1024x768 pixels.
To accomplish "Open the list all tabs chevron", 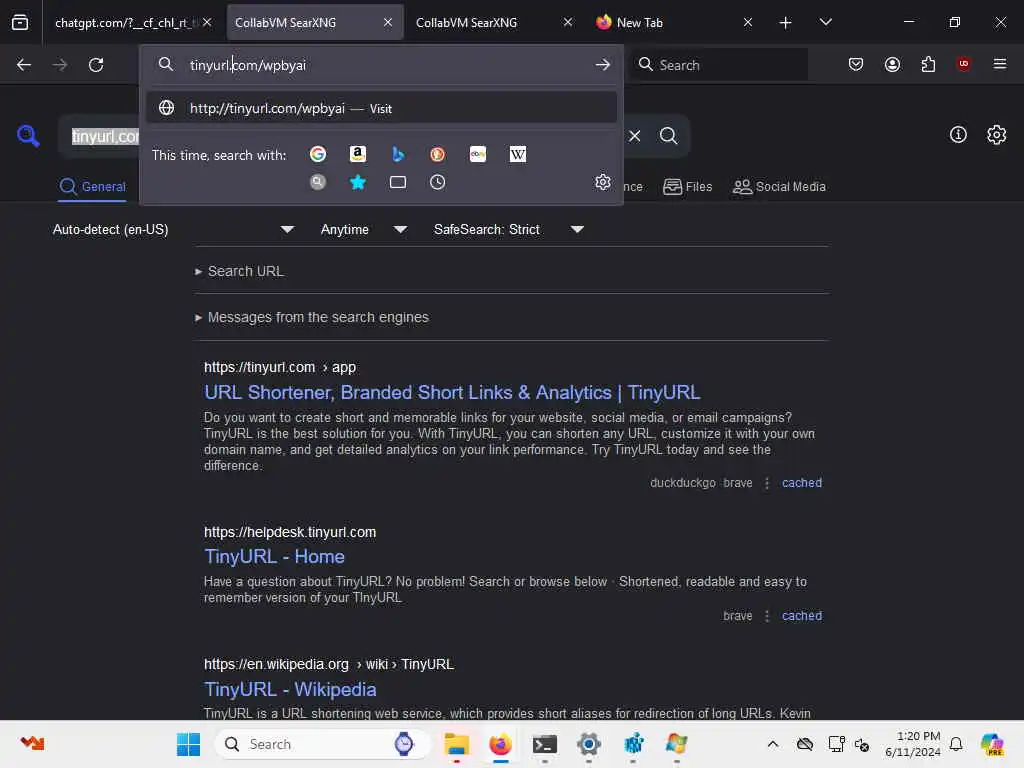I will click(x=825, y=23).
